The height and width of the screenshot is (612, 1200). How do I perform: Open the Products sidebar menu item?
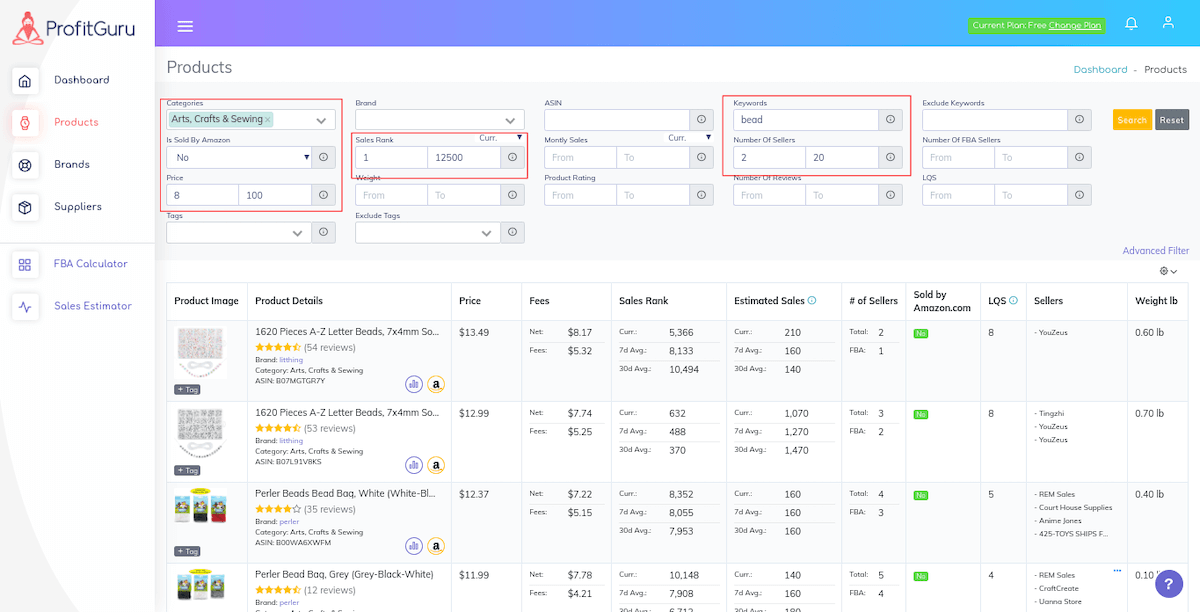(76, 122)
